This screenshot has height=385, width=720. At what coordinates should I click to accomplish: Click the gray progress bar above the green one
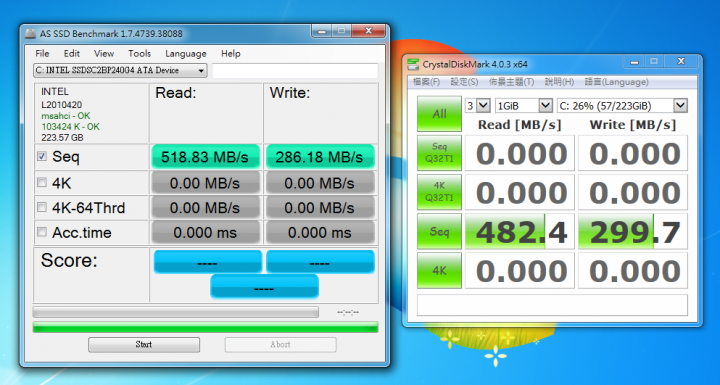175,312
